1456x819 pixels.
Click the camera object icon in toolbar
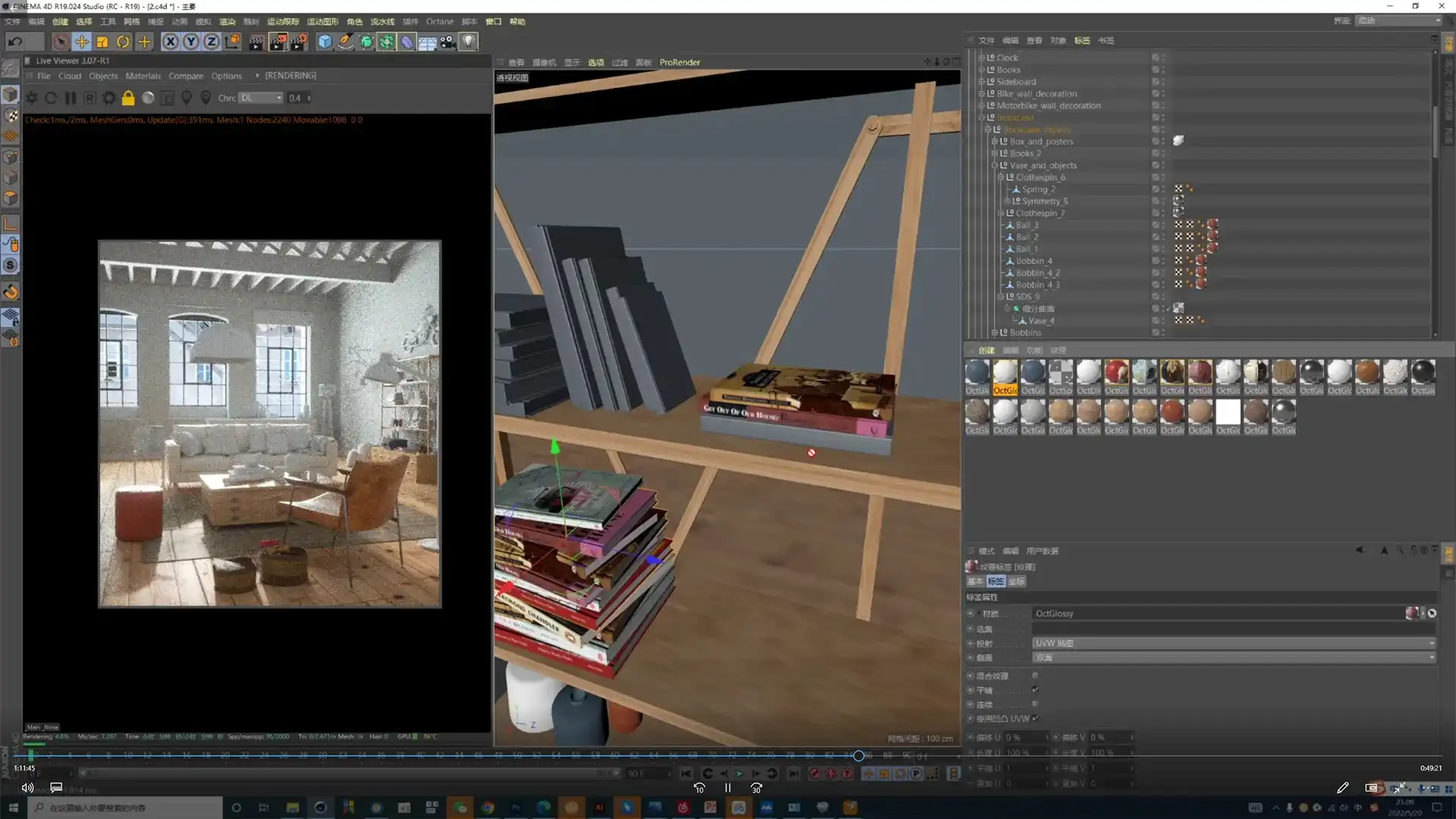coord(448,42)
